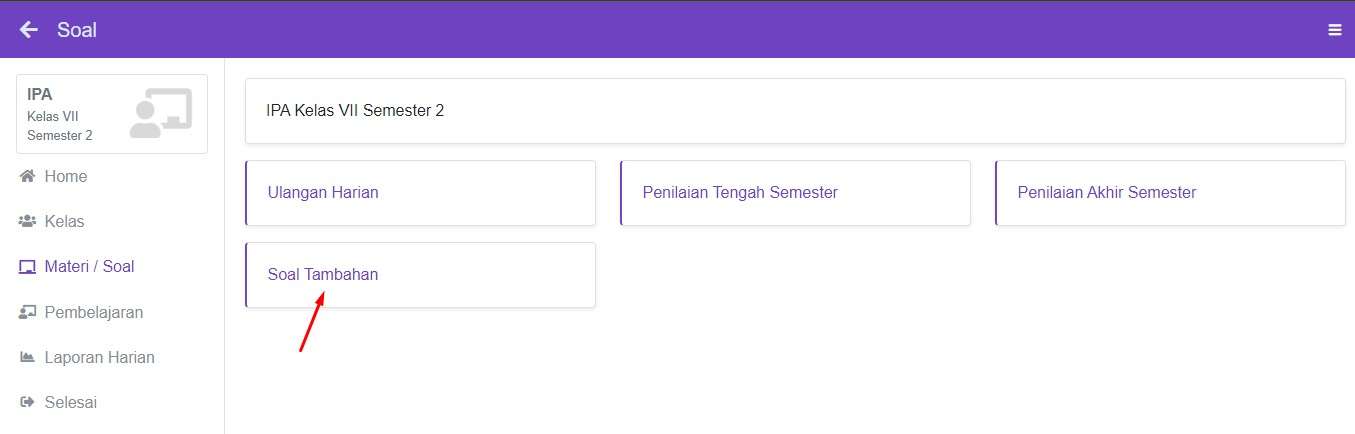1355x434 pixels.
Task: Open the Penilaian Akhir Semester card
Action: (x=1170, y=193)
